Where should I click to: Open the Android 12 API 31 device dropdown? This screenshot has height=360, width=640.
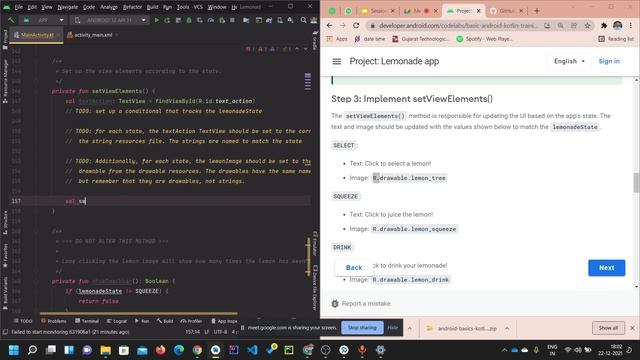111,20
